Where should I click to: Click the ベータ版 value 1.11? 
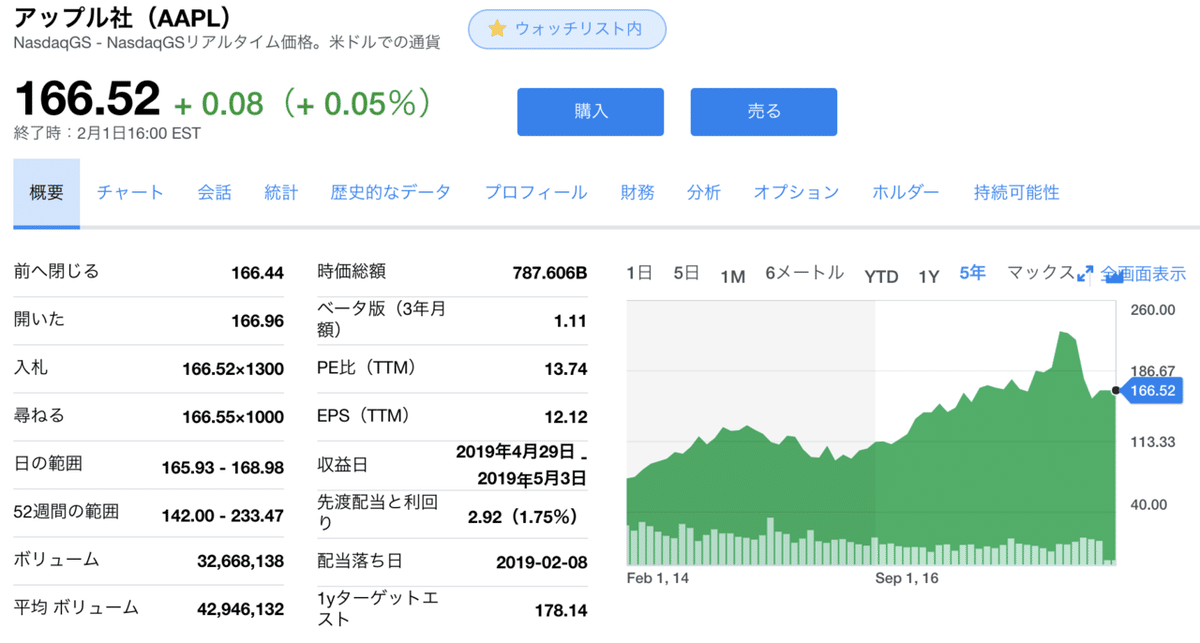click(572, 321)
